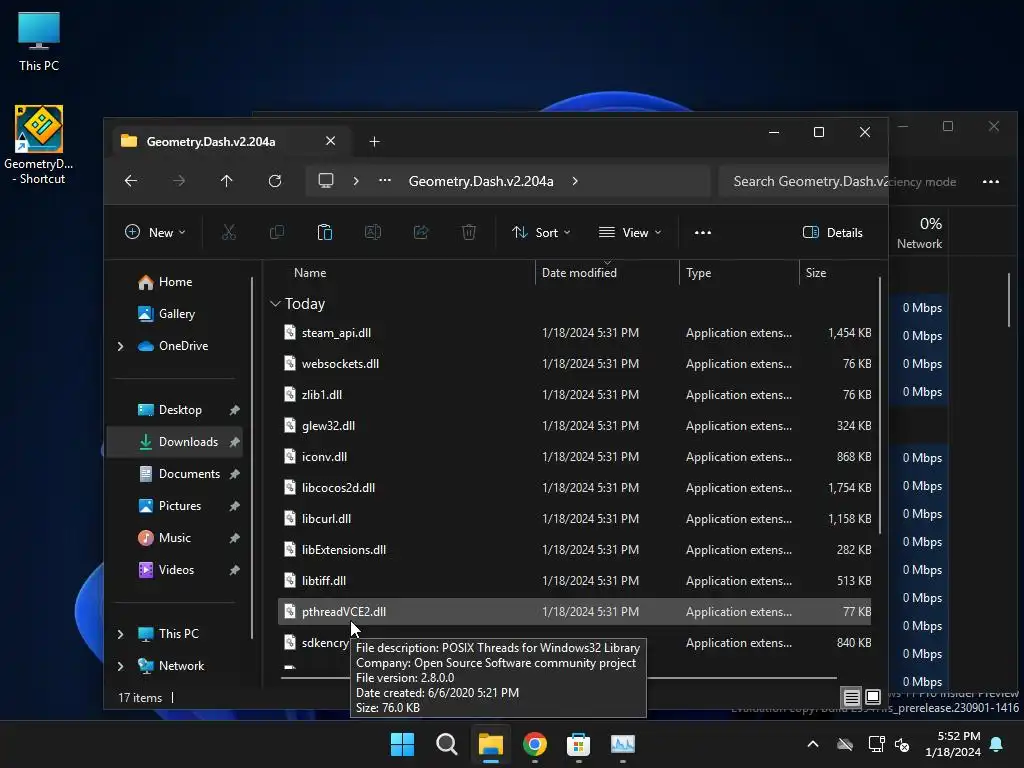Expand Network in navigation pane
1024x768 pixels.
coord(120,666)
